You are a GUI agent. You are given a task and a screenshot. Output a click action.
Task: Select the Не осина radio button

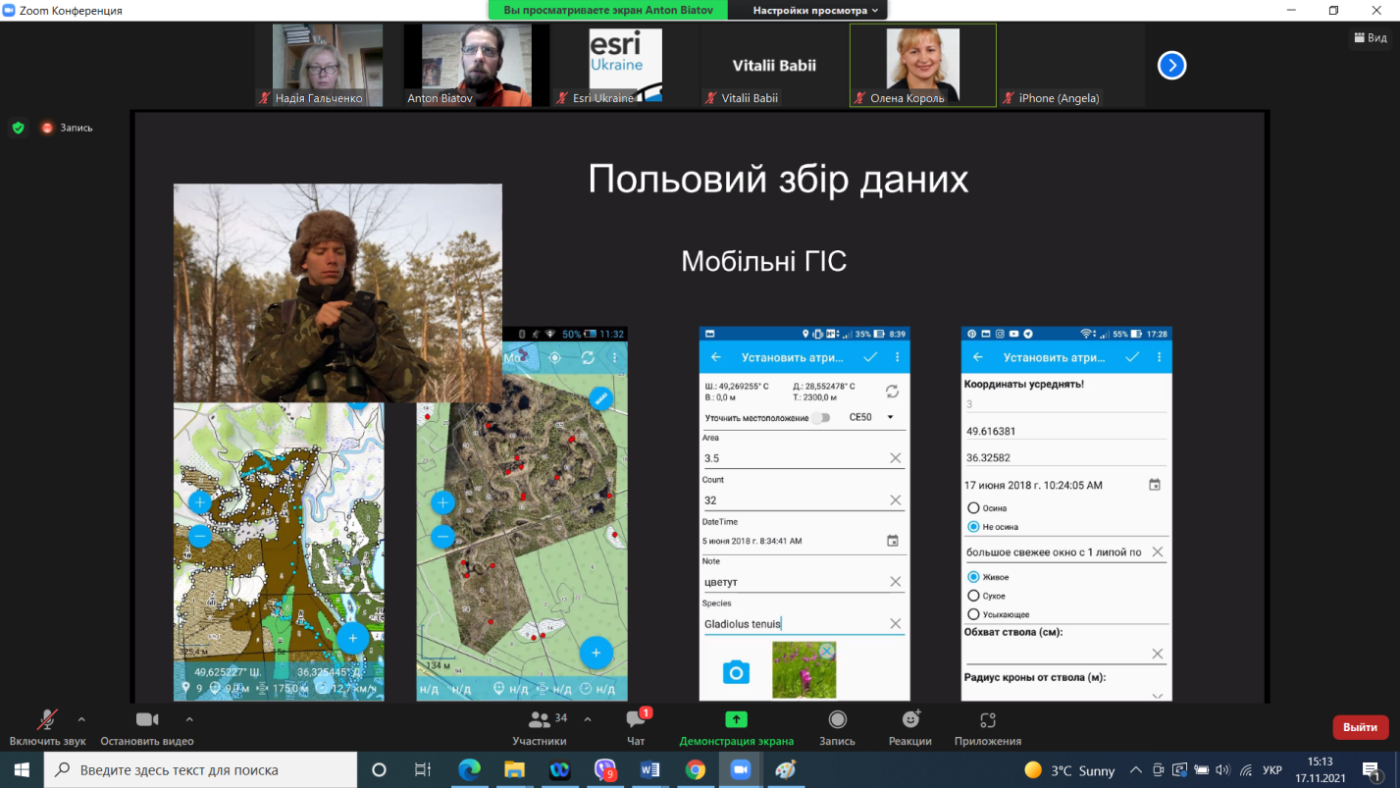[974, 526]
